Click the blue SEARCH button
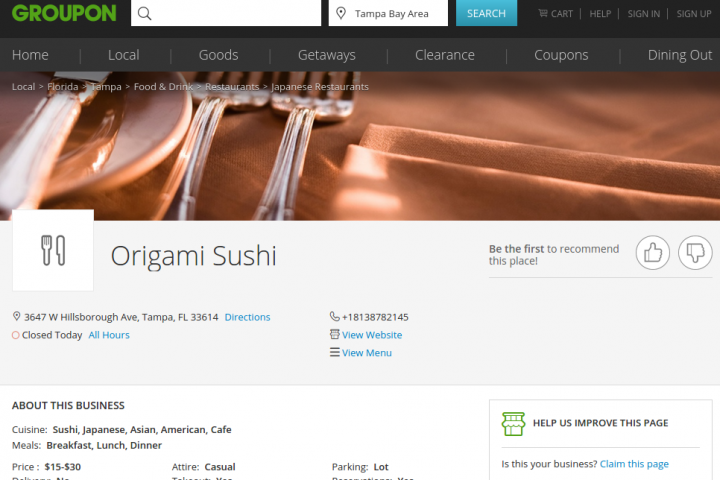 click(486, 13)
